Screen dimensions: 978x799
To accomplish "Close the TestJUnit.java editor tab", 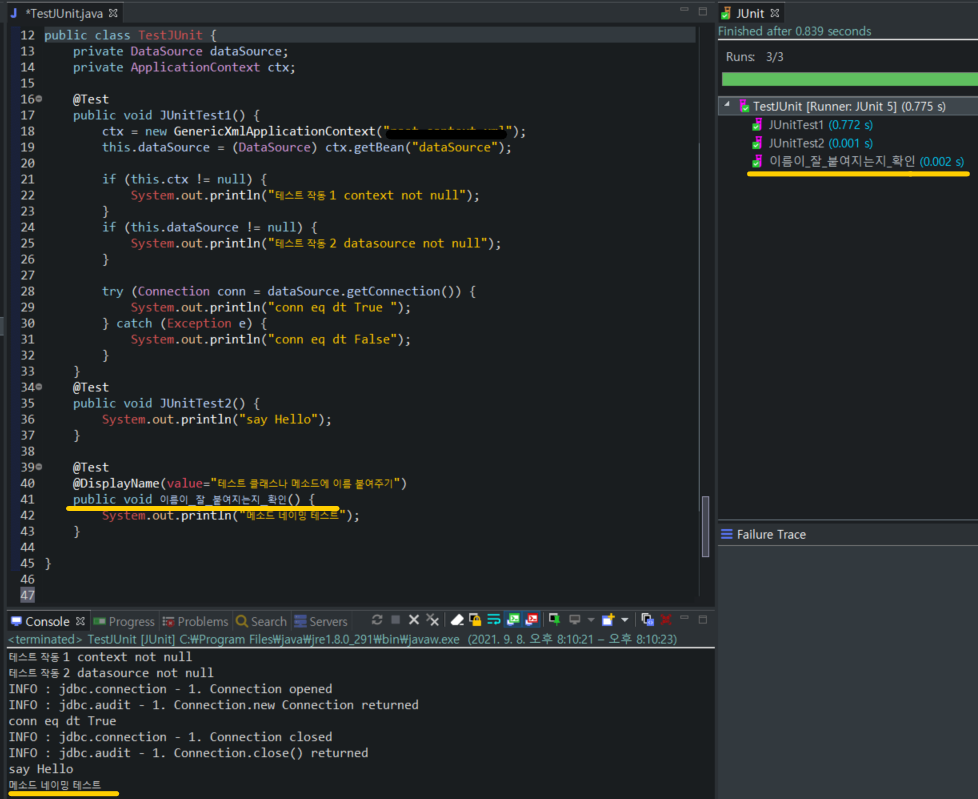I will (x=113, y=13).
